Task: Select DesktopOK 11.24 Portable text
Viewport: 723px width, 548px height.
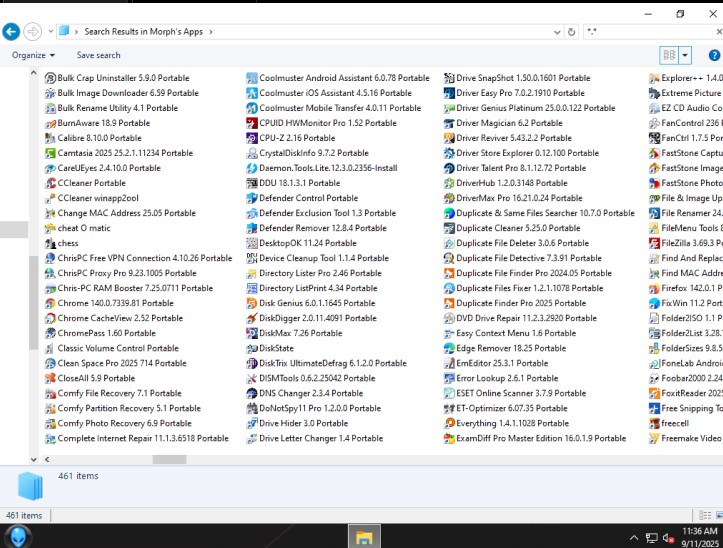Action: [308, 243]
